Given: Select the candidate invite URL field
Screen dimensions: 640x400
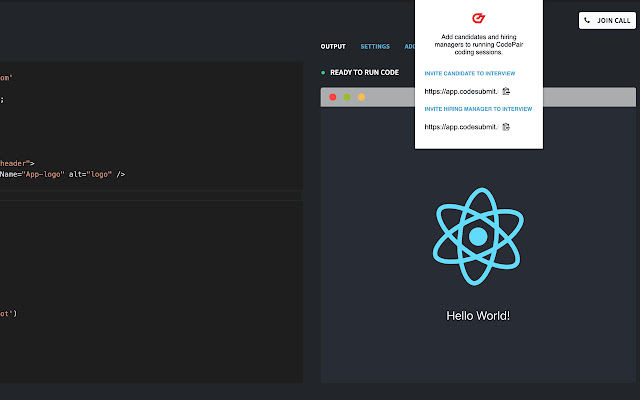Looking at the screenshot, I should pyautogui.click(x=461, y=91).
